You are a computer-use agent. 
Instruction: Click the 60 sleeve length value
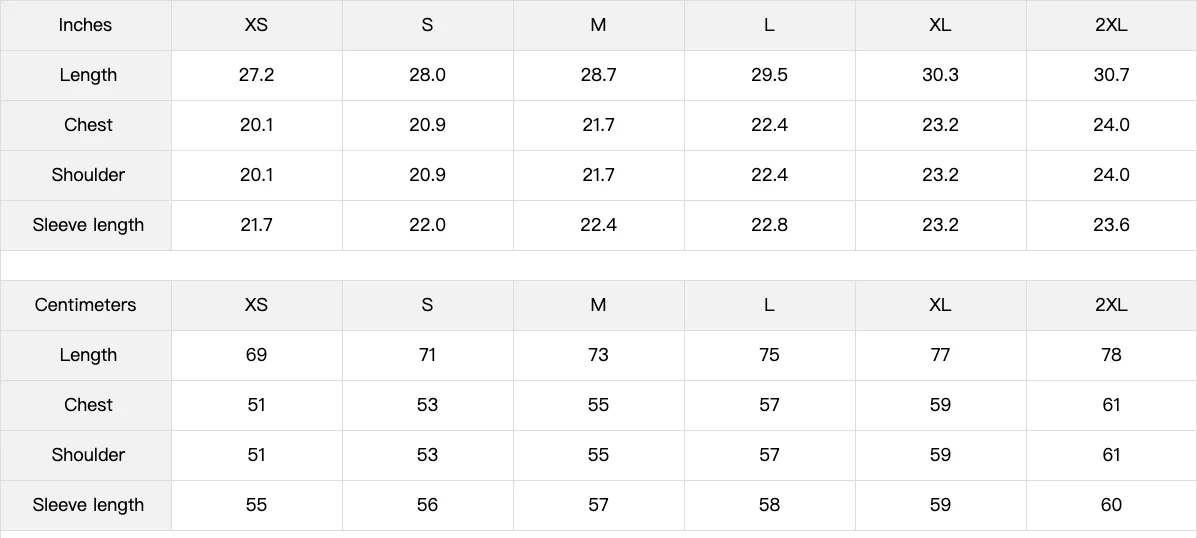click(x=1111, y=505)
